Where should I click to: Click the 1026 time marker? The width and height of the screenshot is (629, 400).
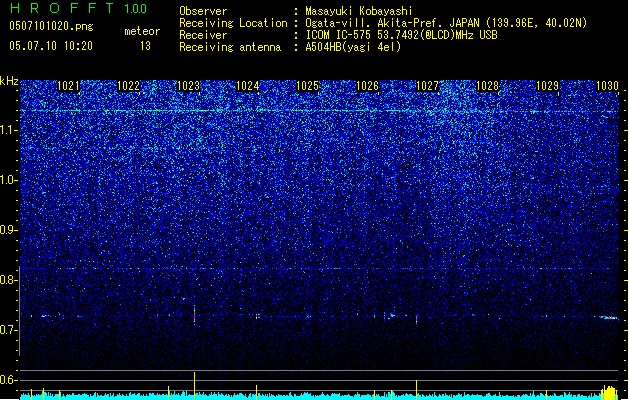(x=367, y=86)
